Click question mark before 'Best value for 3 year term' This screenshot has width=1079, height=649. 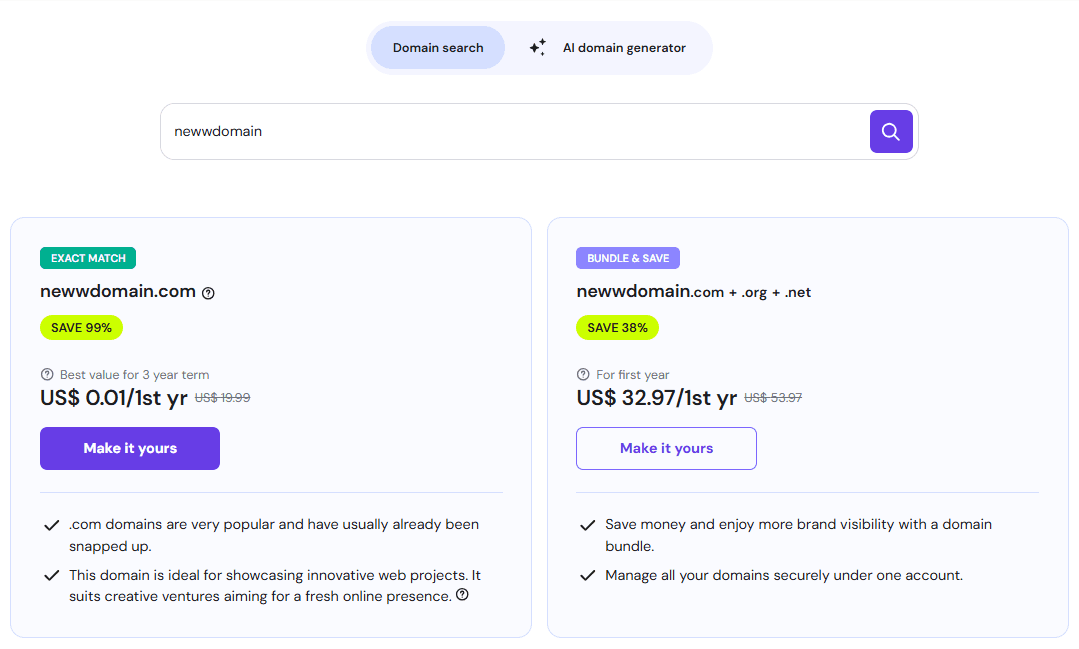(45, 374)
